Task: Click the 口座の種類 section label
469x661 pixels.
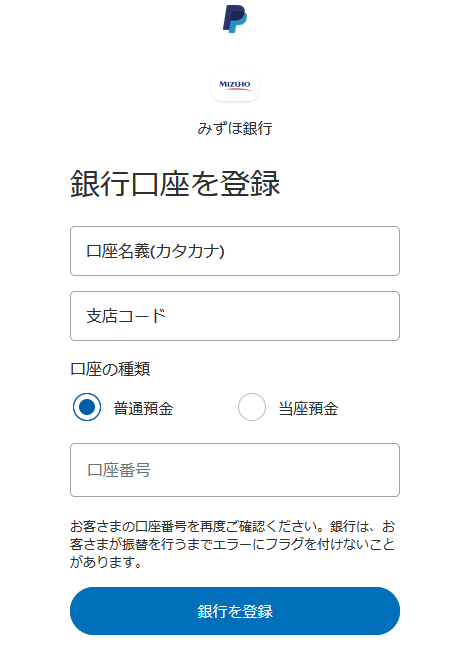Action: point(110,369)
